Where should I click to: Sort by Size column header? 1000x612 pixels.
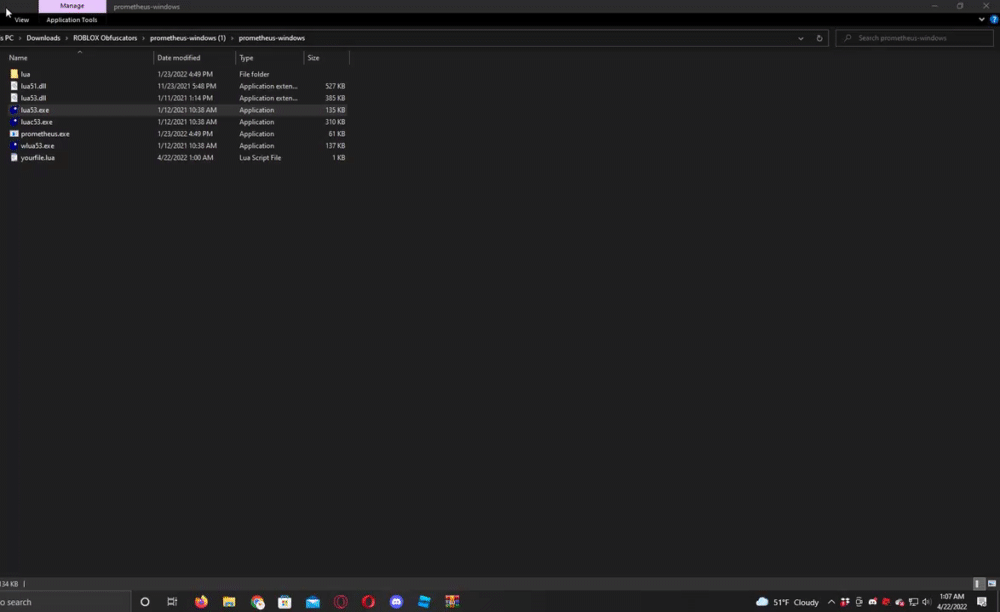(327, 58)
